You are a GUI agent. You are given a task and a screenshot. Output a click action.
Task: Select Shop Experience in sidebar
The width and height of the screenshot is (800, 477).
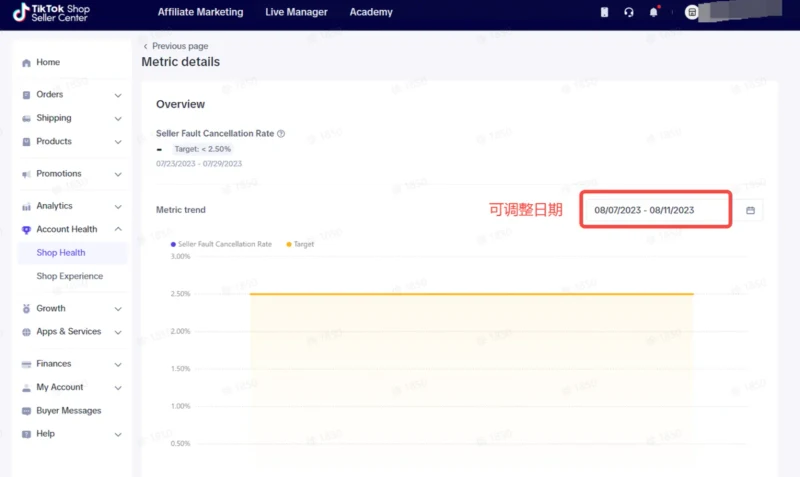tap(69, 276)
